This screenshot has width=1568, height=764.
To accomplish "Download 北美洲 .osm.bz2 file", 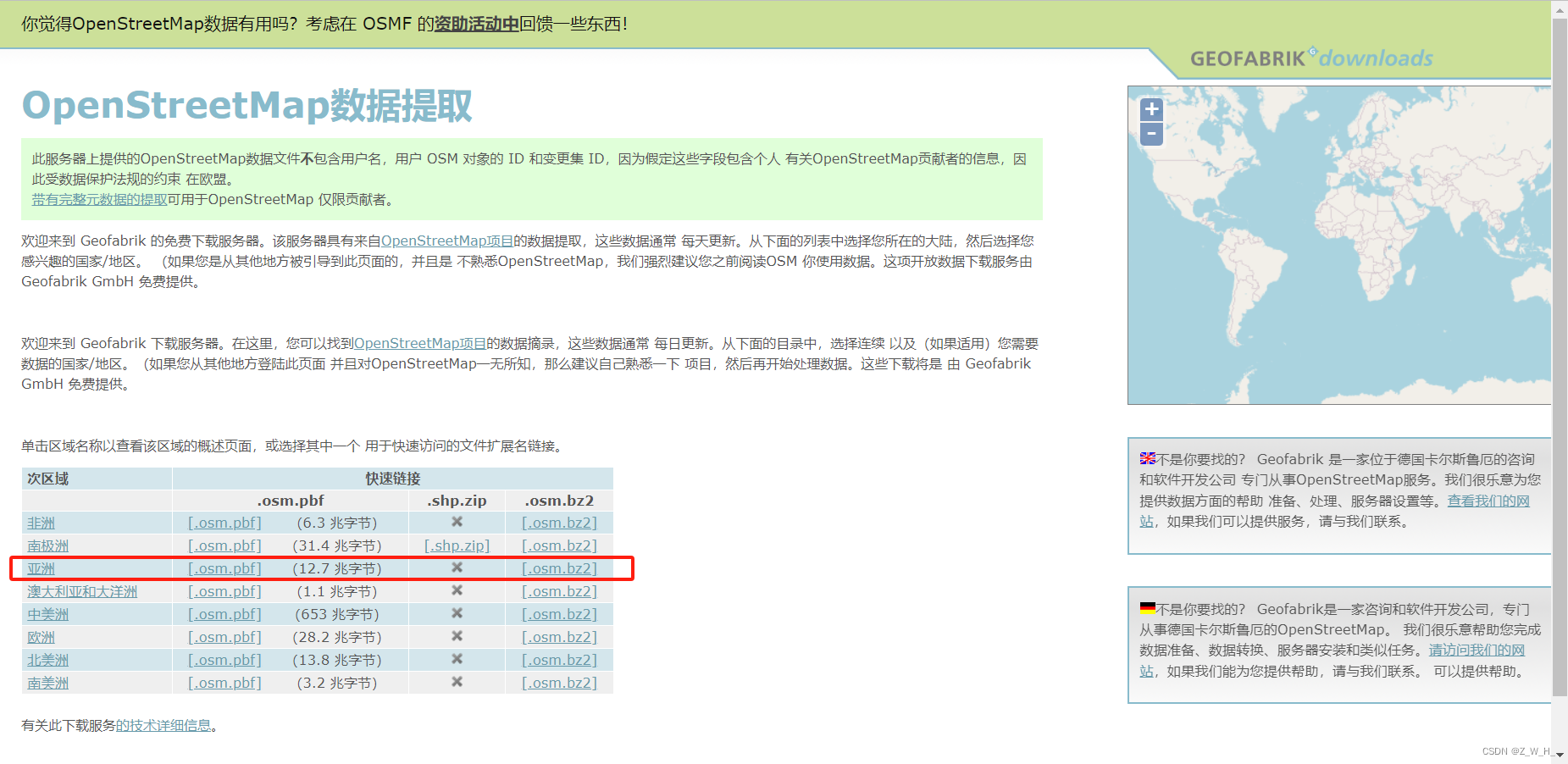I will pos(559,661).
